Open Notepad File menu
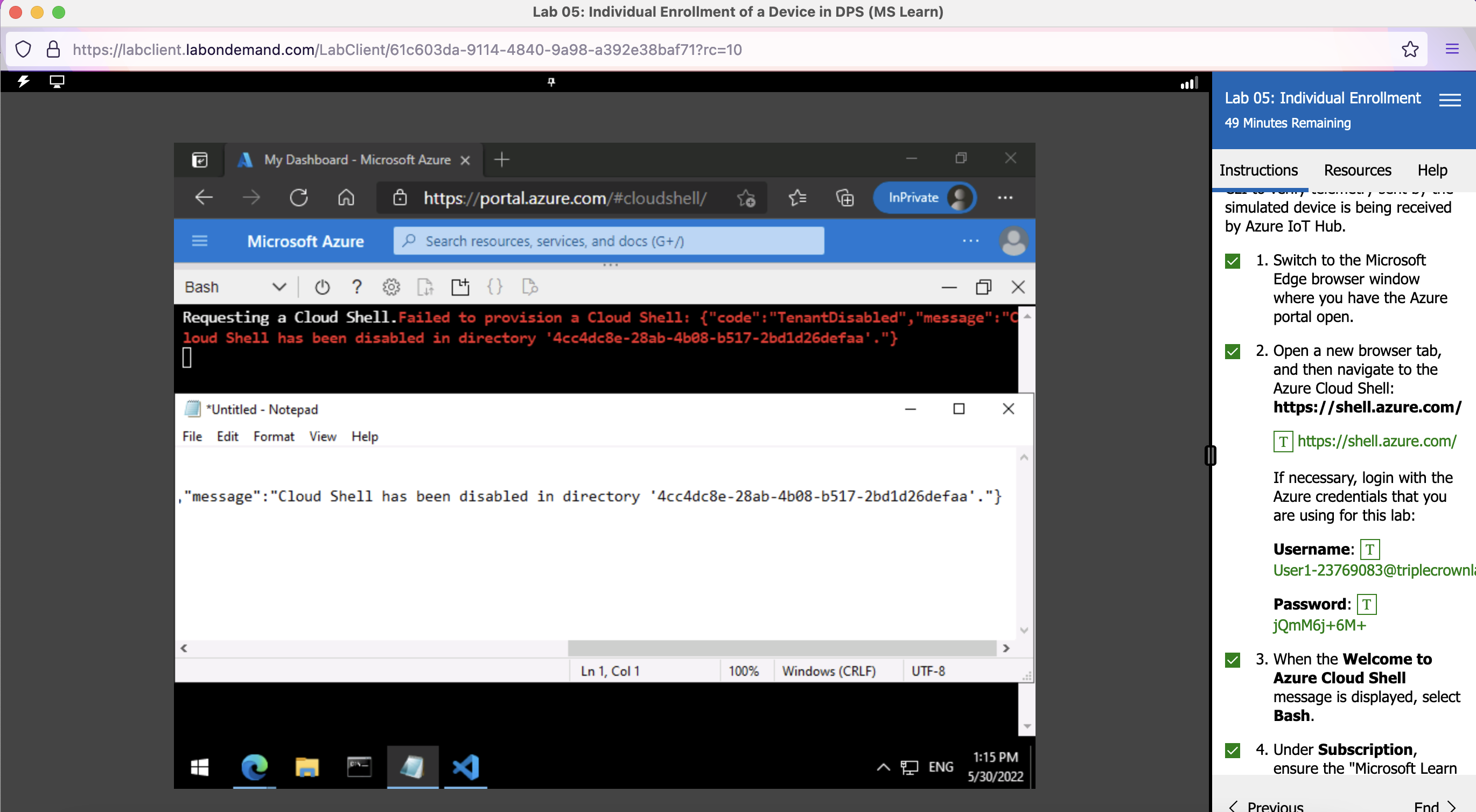1476x812 pixels. point(192,436)
